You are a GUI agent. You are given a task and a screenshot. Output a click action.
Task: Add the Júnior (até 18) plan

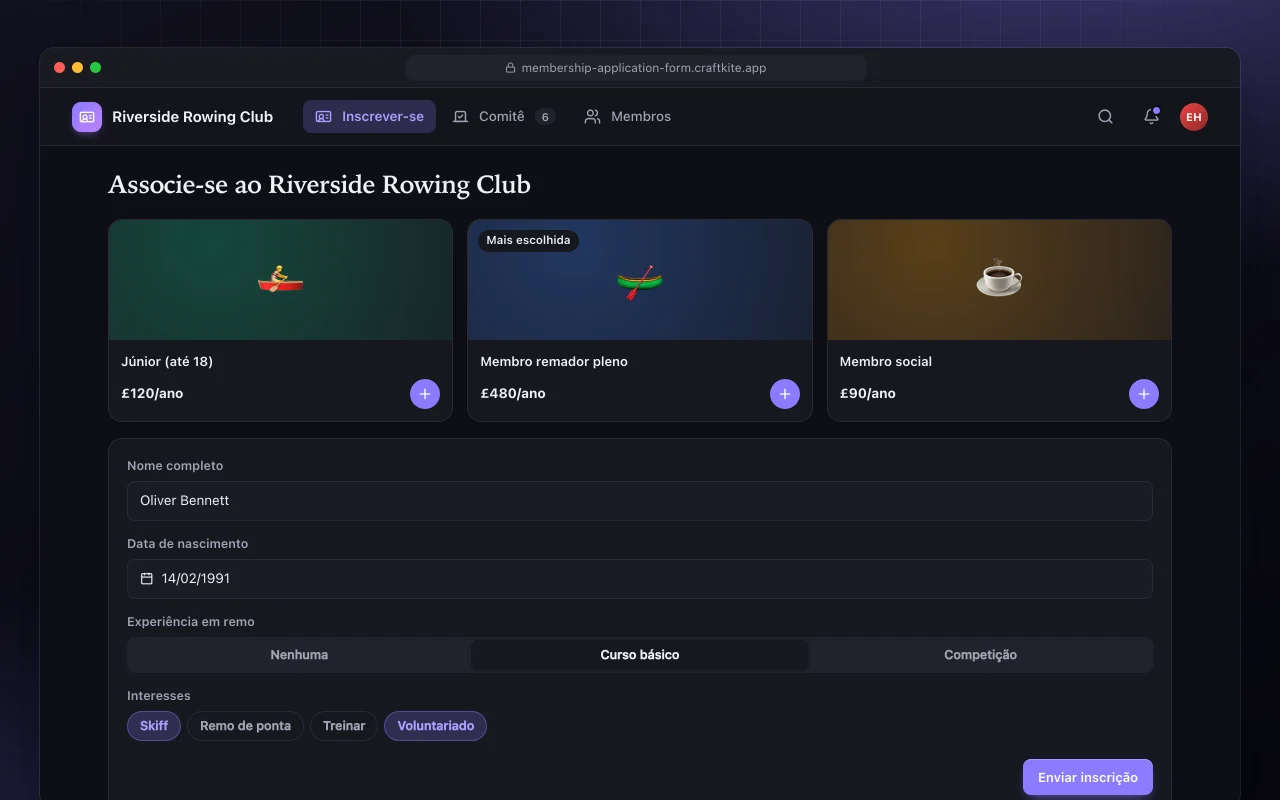[425, 394]
